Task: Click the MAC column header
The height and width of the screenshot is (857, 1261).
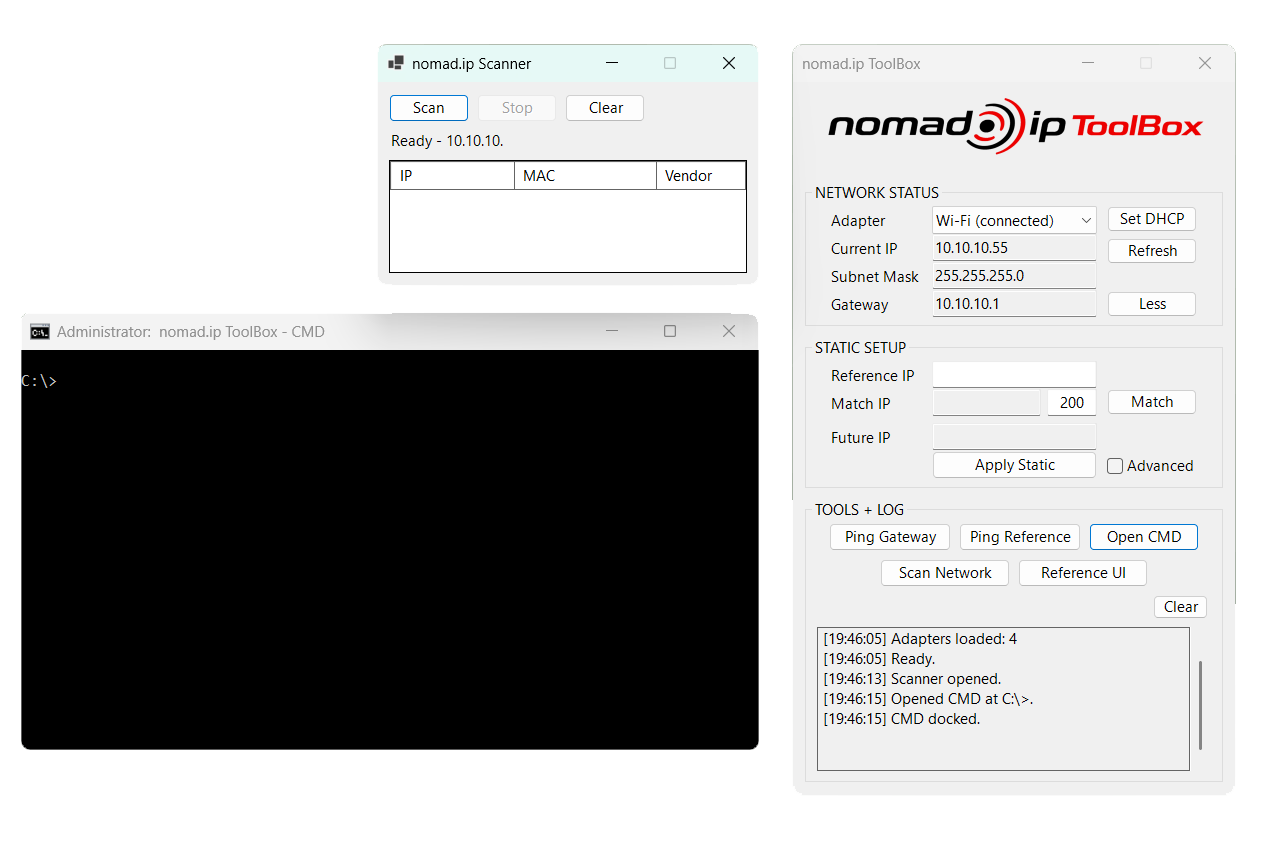Action: pyautogui.click(x=585, y=176)
